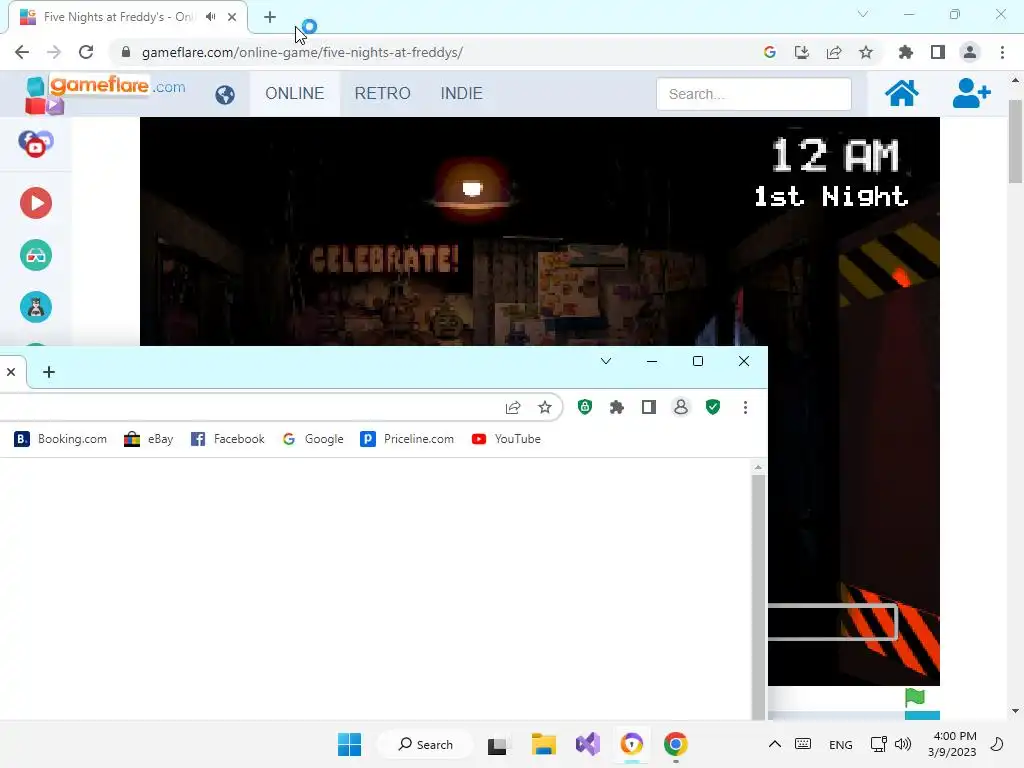This screenshot has width=1024, height=768.
Task: Click the green checkmark shield icon
Action: coord(713,408)
